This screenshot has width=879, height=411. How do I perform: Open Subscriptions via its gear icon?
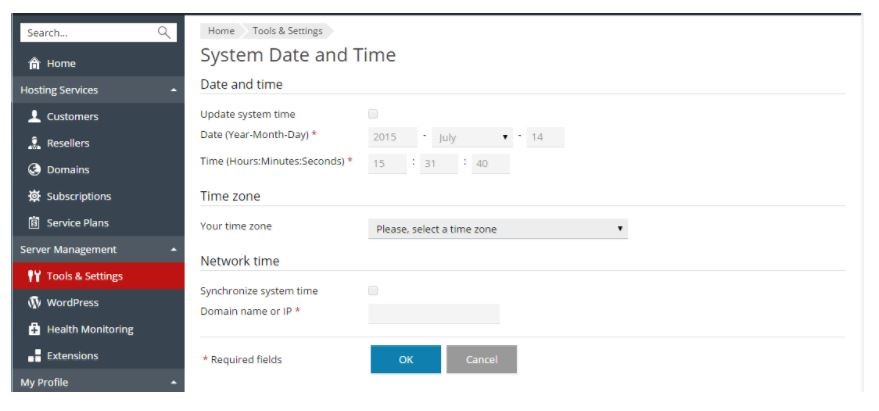tap(34, 196)
